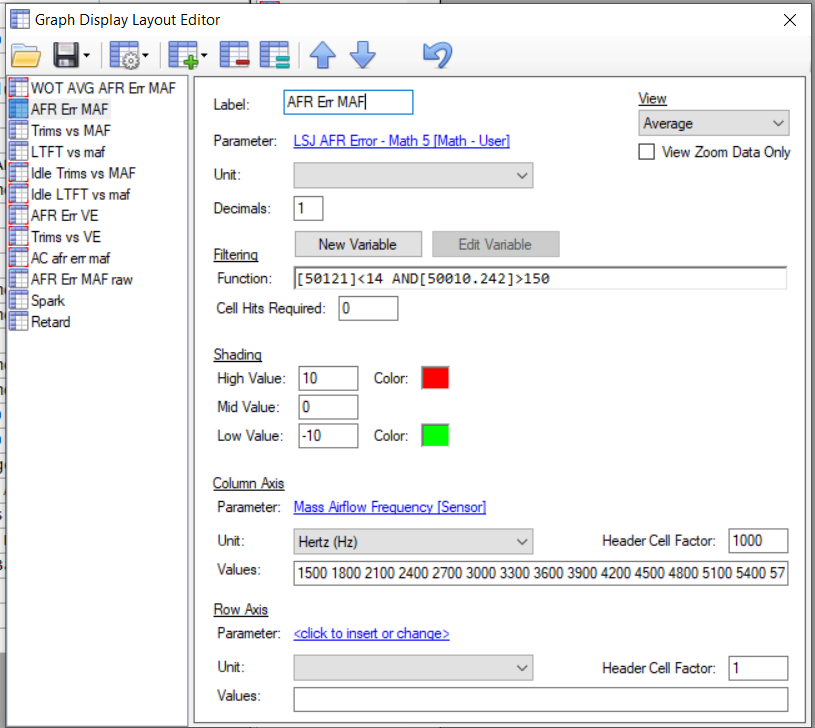Click Column Axis Header Cell Factor field

coord(758,541)
